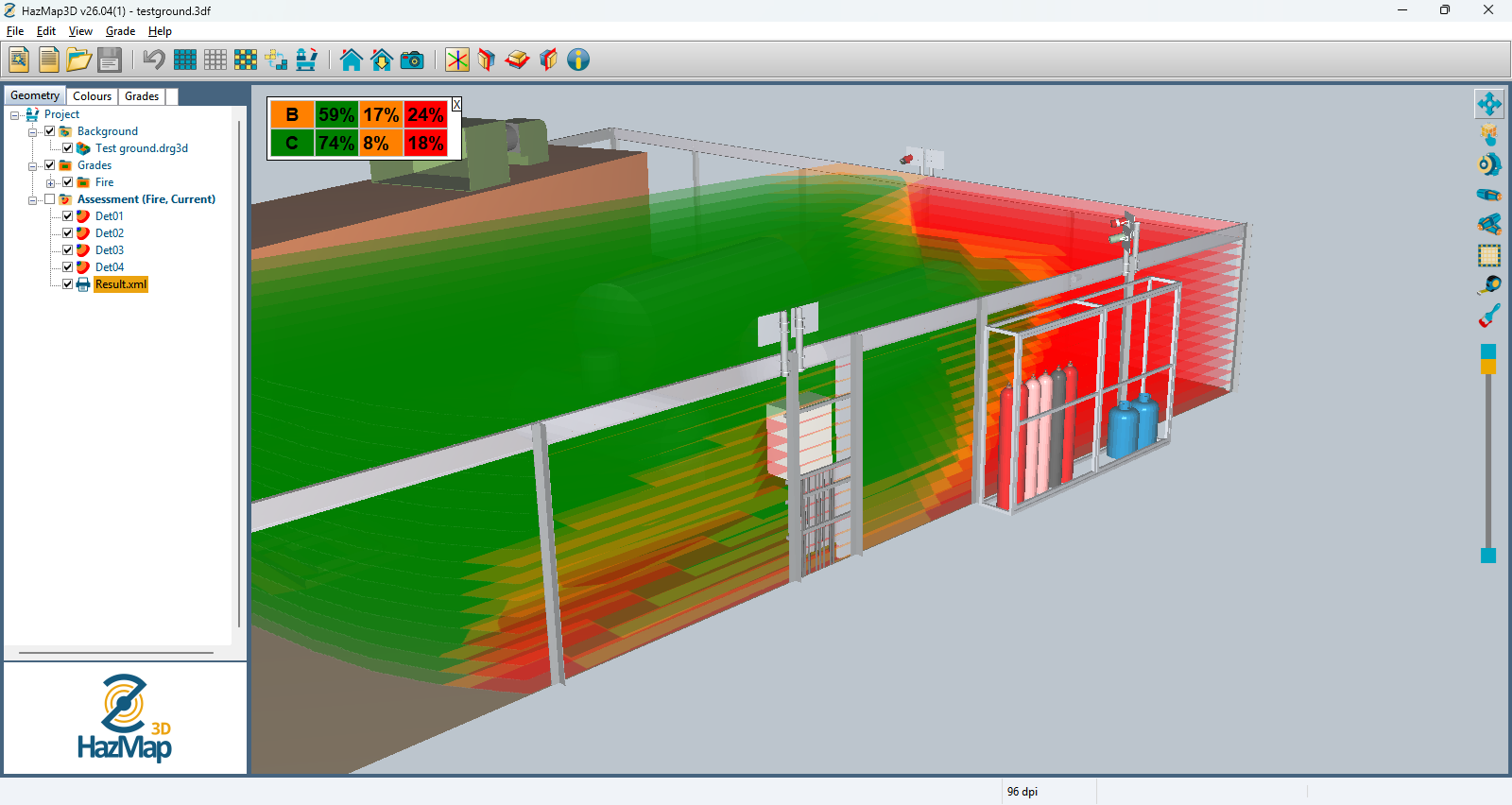1512x805 pixels.
Task: Uncheck the Result.xml checkbox
Action: pos(68,284)
